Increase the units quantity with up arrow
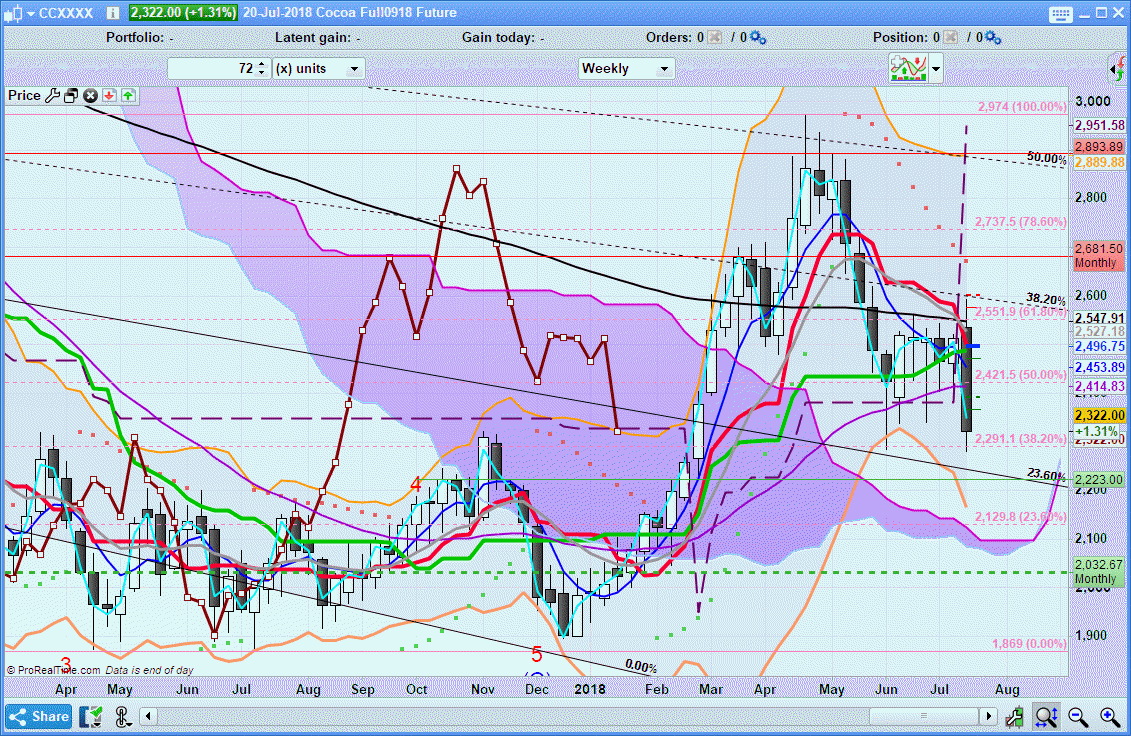Viewport: 1131px width, 736px height. (x=263, y=64)
